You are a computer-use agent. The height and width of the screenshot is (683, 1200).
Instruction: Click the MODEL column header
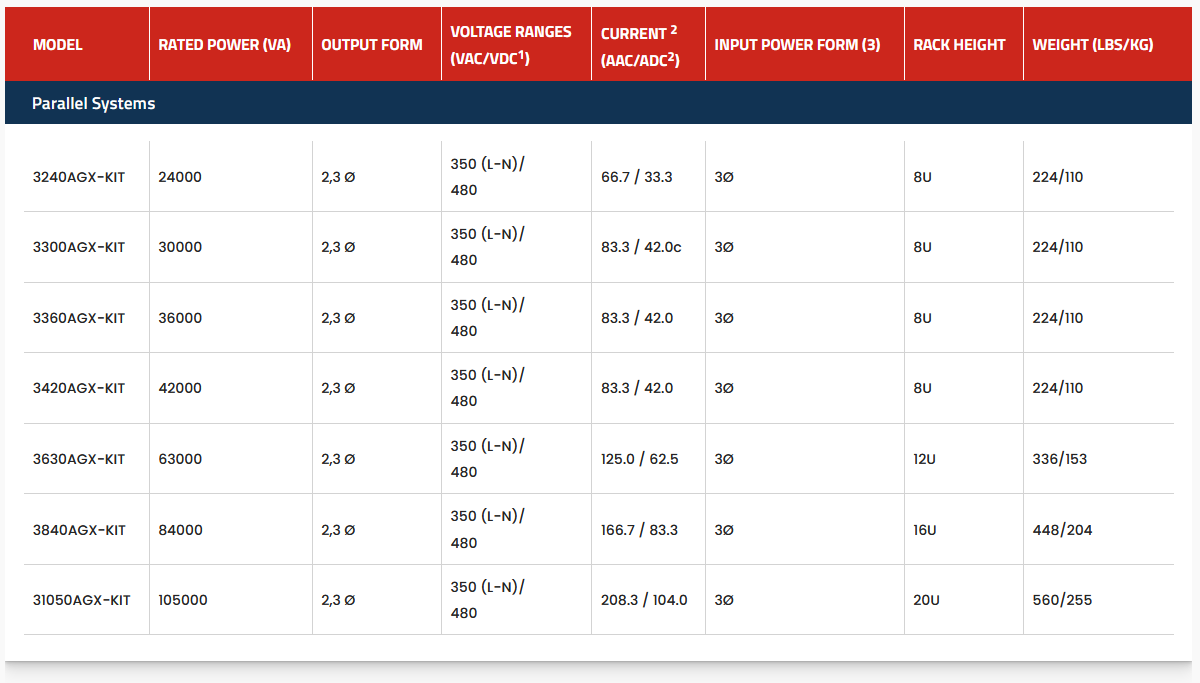click(58, 45)
